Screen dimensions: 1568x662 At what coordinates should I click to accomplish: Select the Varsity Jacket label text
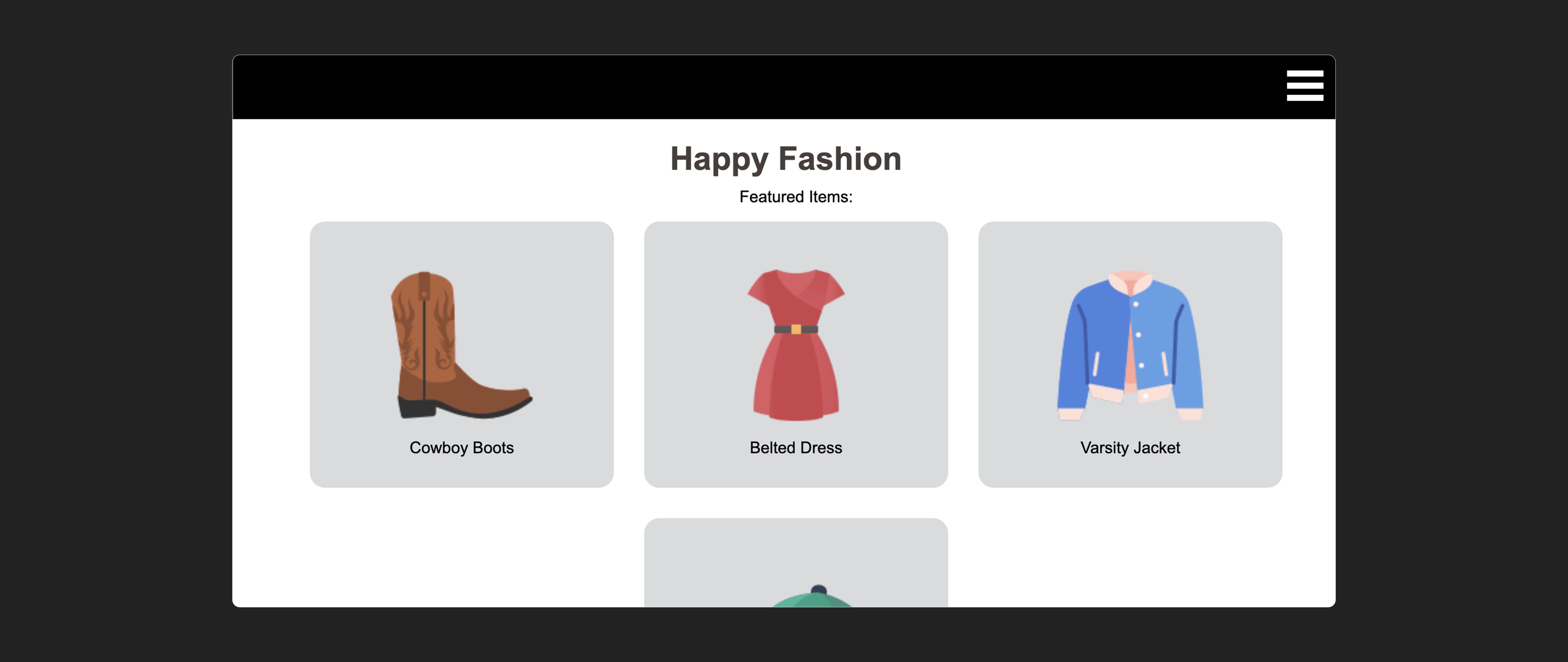pos(1130,448)
